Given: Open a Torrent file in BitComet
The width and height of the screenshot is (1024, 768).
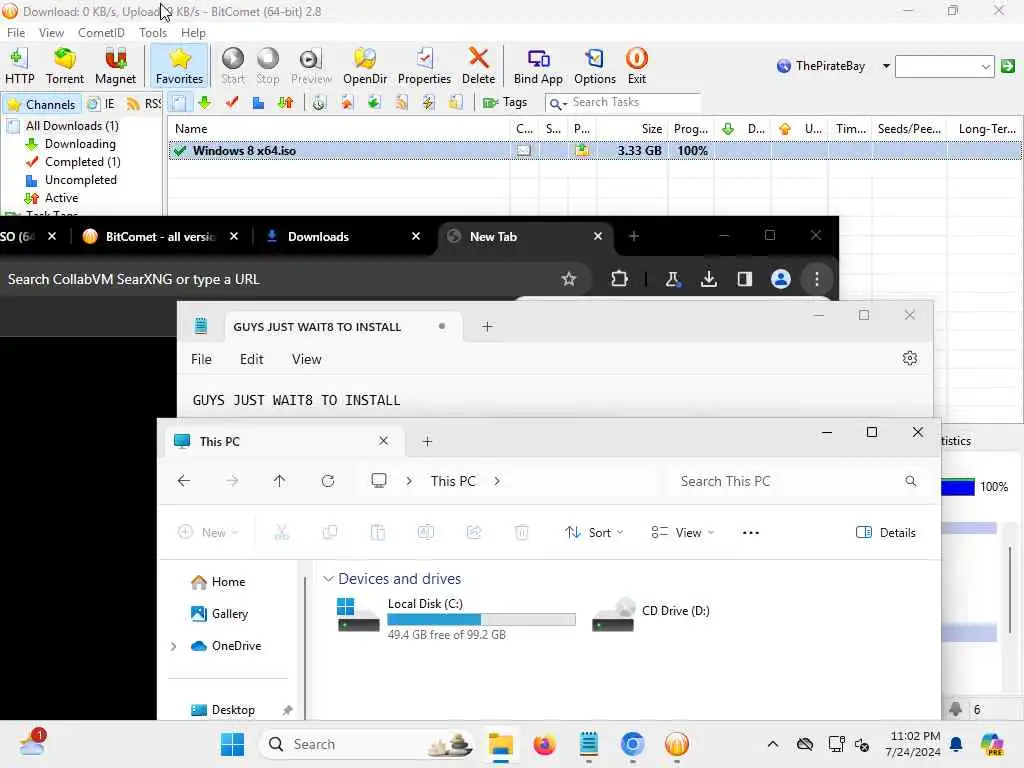Looking at the screenshot, I should point(65,66).
